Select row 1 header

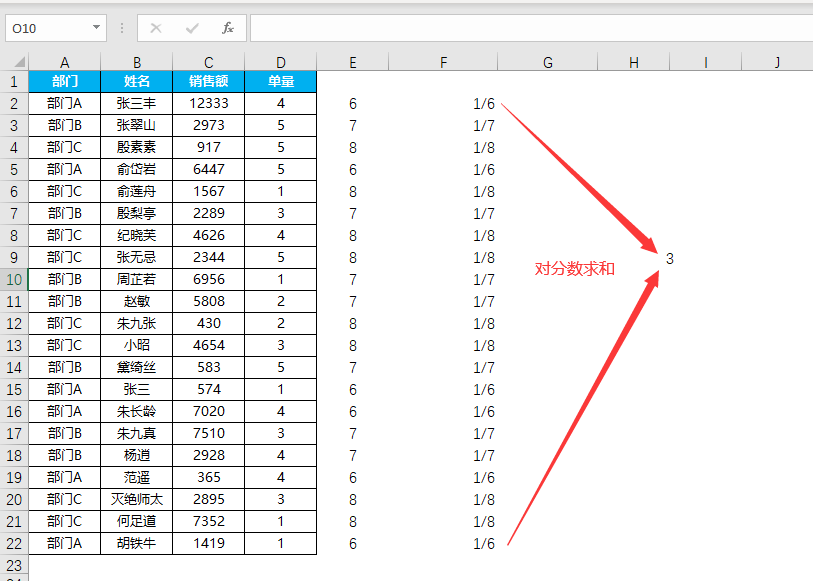(14, 81)
